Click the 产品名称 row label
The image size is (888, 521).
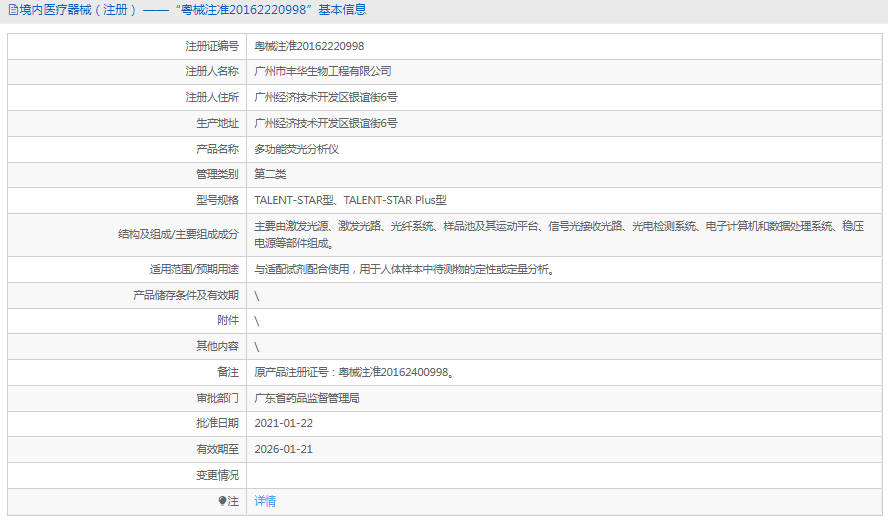click(217, 149)
